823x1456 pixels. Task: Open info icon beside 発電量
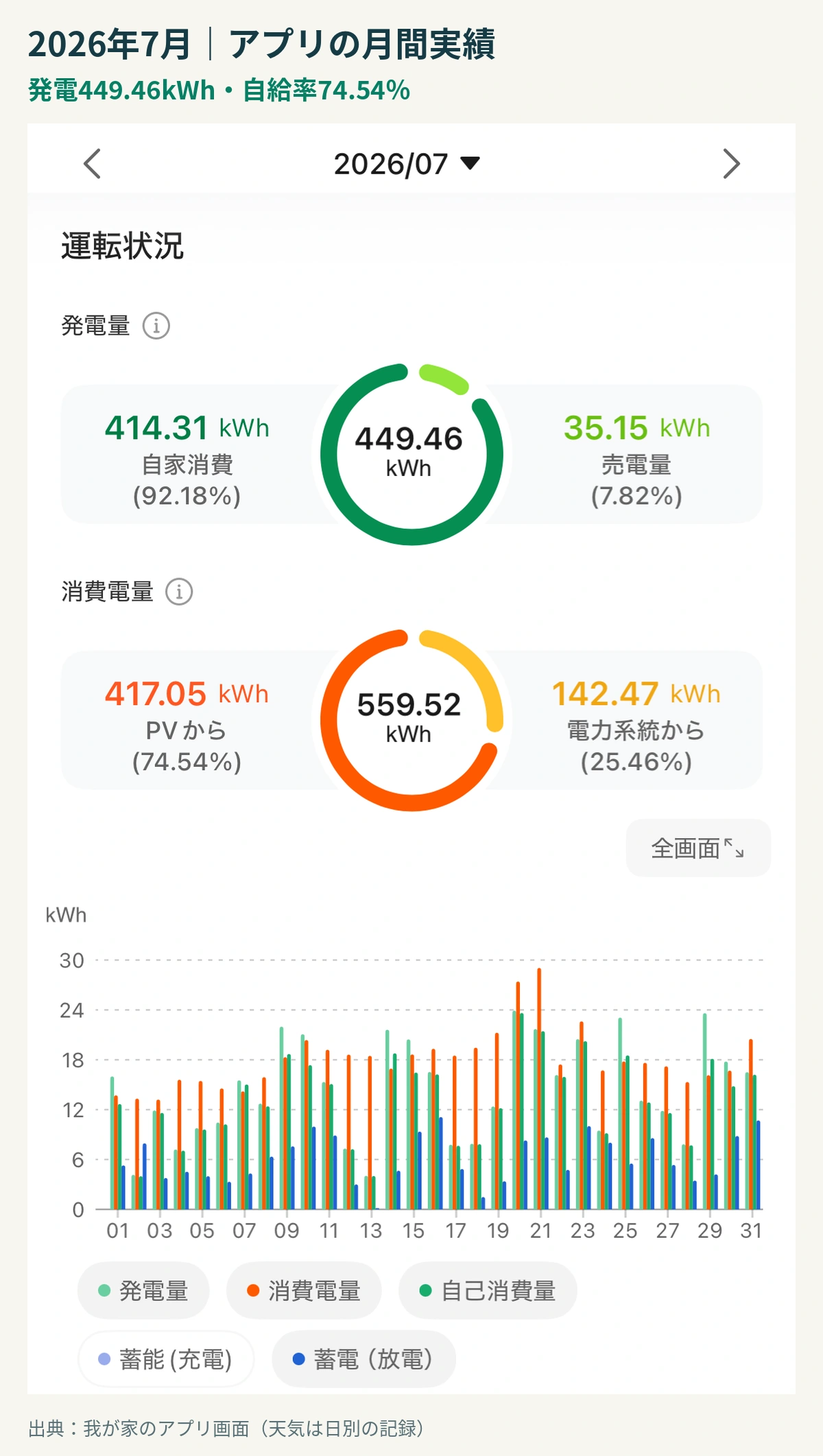coord(156,326)
